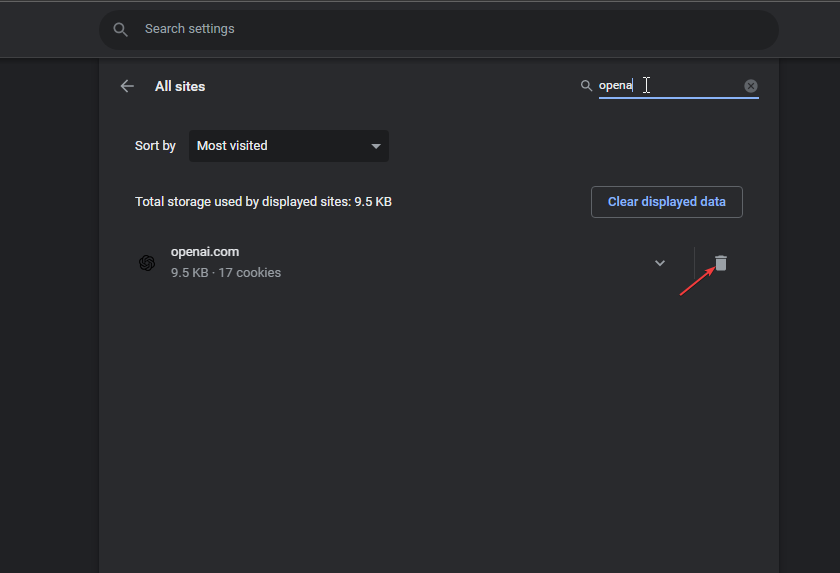Clear the site search text with X
Viewport: 840px width, 573px height.
751,86
